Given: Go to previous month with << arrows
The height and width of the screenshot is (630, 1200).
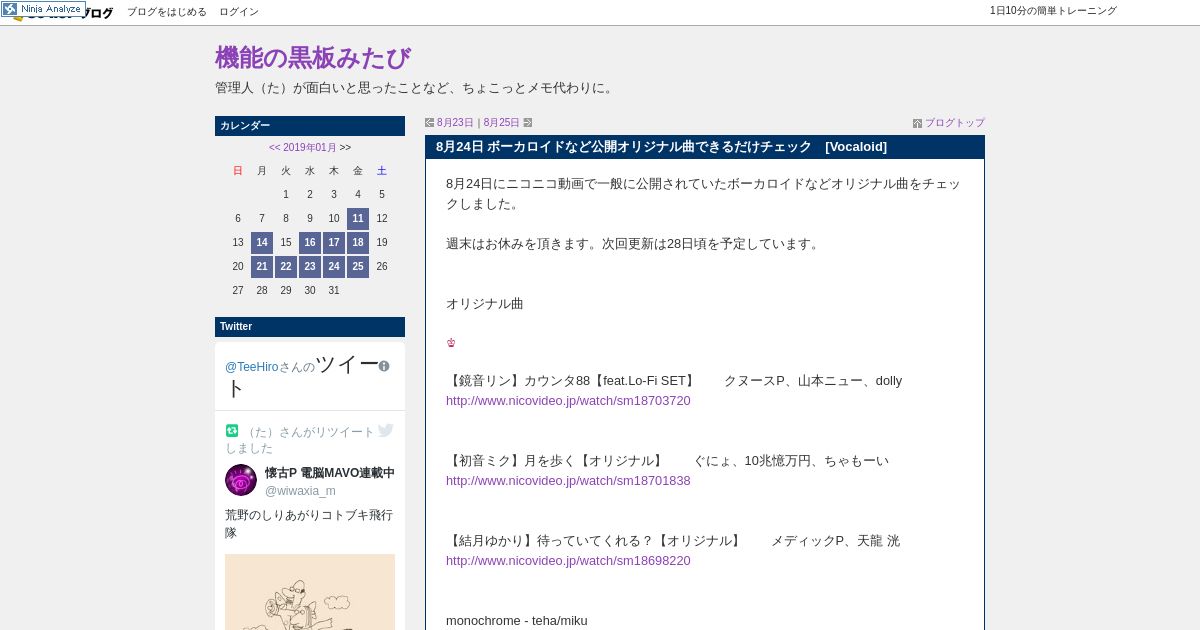Looking at the screenshot, I should tap(275, 147).
